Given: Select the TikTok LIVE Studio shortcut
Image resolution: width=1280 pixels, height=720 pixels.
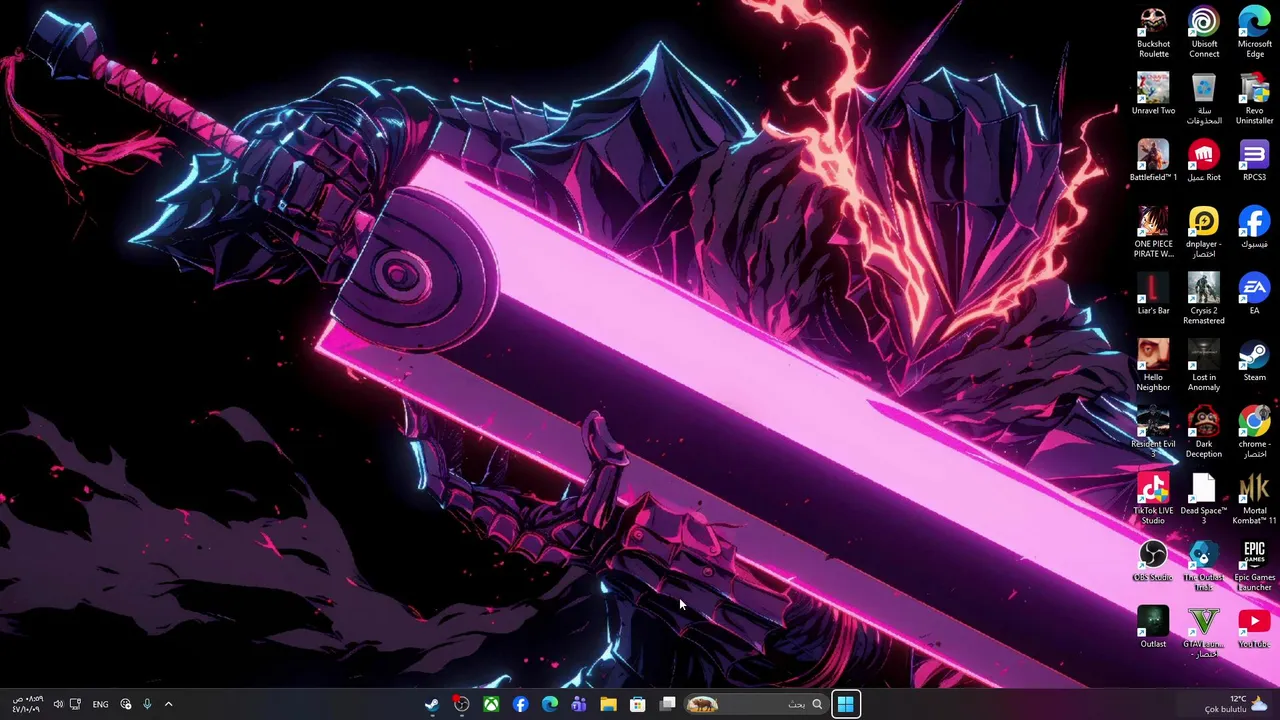Looking at the screenshot, I should pyautogui.click(x=1153, y=500).
